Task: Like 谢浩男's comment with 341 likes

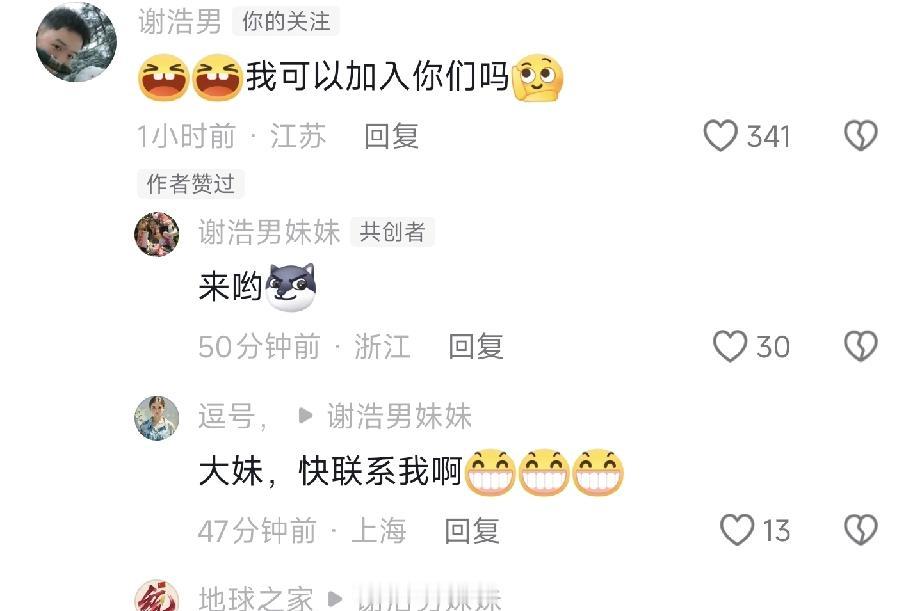Action: pyautogui.click(x=720, y=136)
